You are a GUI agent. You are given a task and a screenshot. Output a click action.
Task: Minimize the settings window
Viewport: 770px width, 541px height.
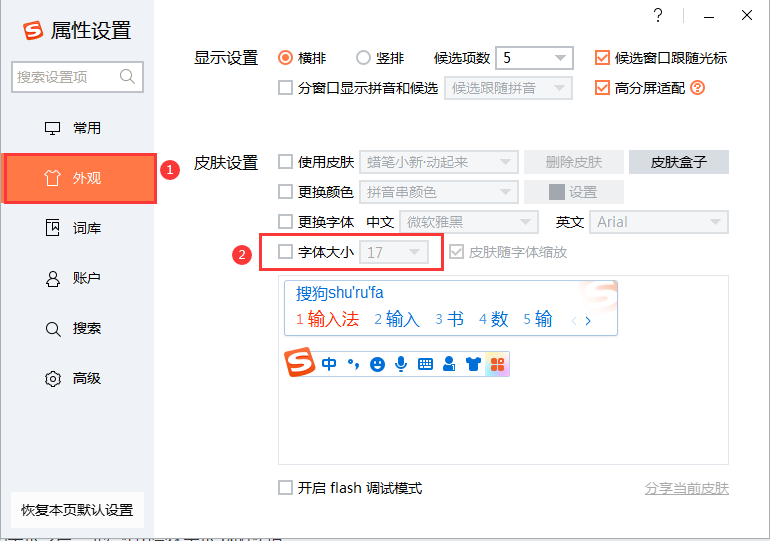pyautogui.click(x=709, y=17)
